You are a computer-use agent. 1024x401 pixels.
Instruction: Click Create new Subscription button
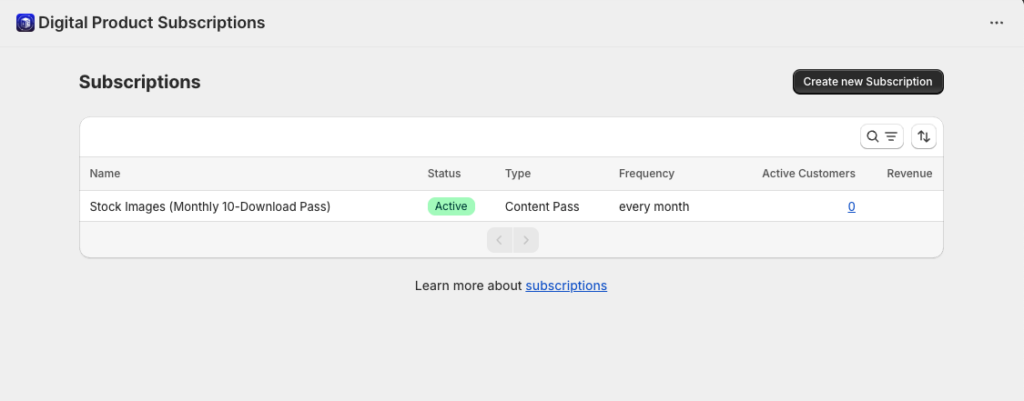pyautogui.click(x=868, y=82)
